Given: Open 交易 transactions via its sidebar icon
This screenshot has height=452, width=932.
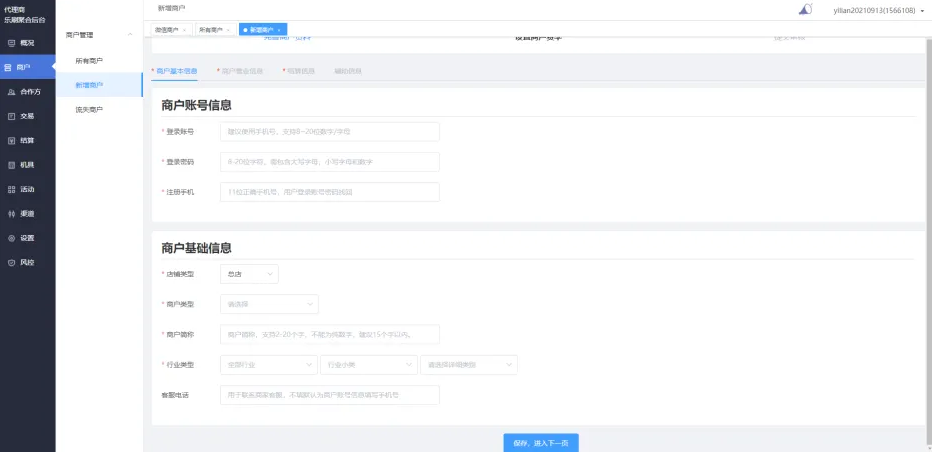Looking at the screenshot, I should 11,116.
